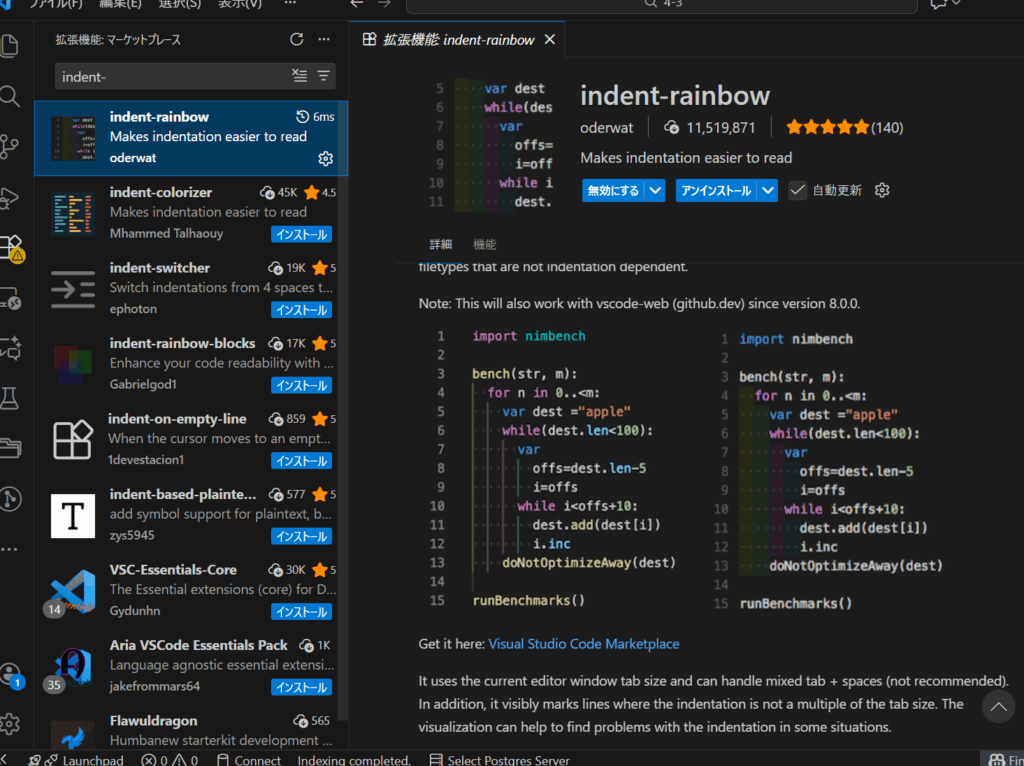Open the Source Control view
The width and height of the screenshot is (1024, 766).
tap(10, 147)
